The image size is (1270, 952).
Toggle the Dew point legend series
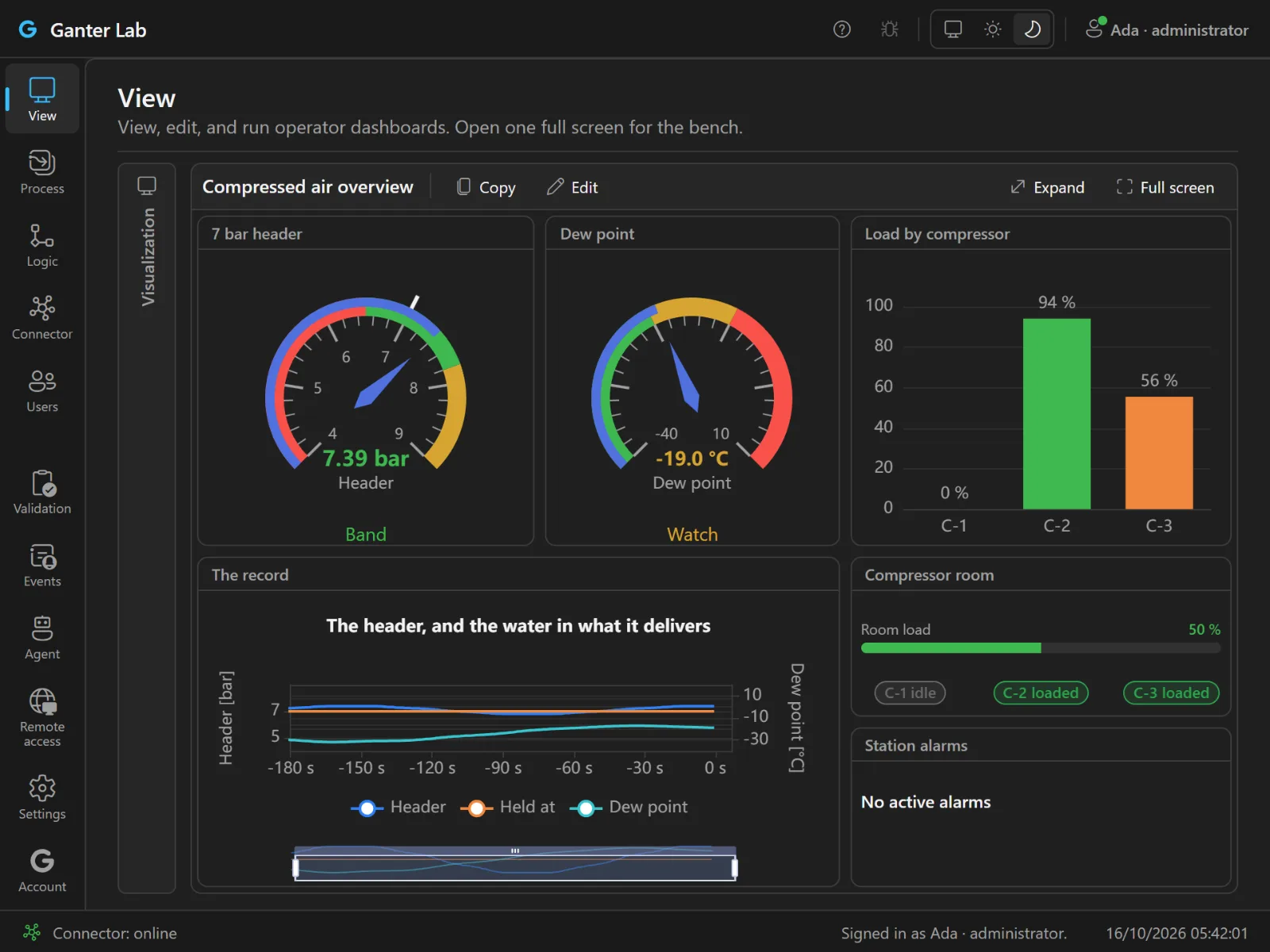point(629,808)
